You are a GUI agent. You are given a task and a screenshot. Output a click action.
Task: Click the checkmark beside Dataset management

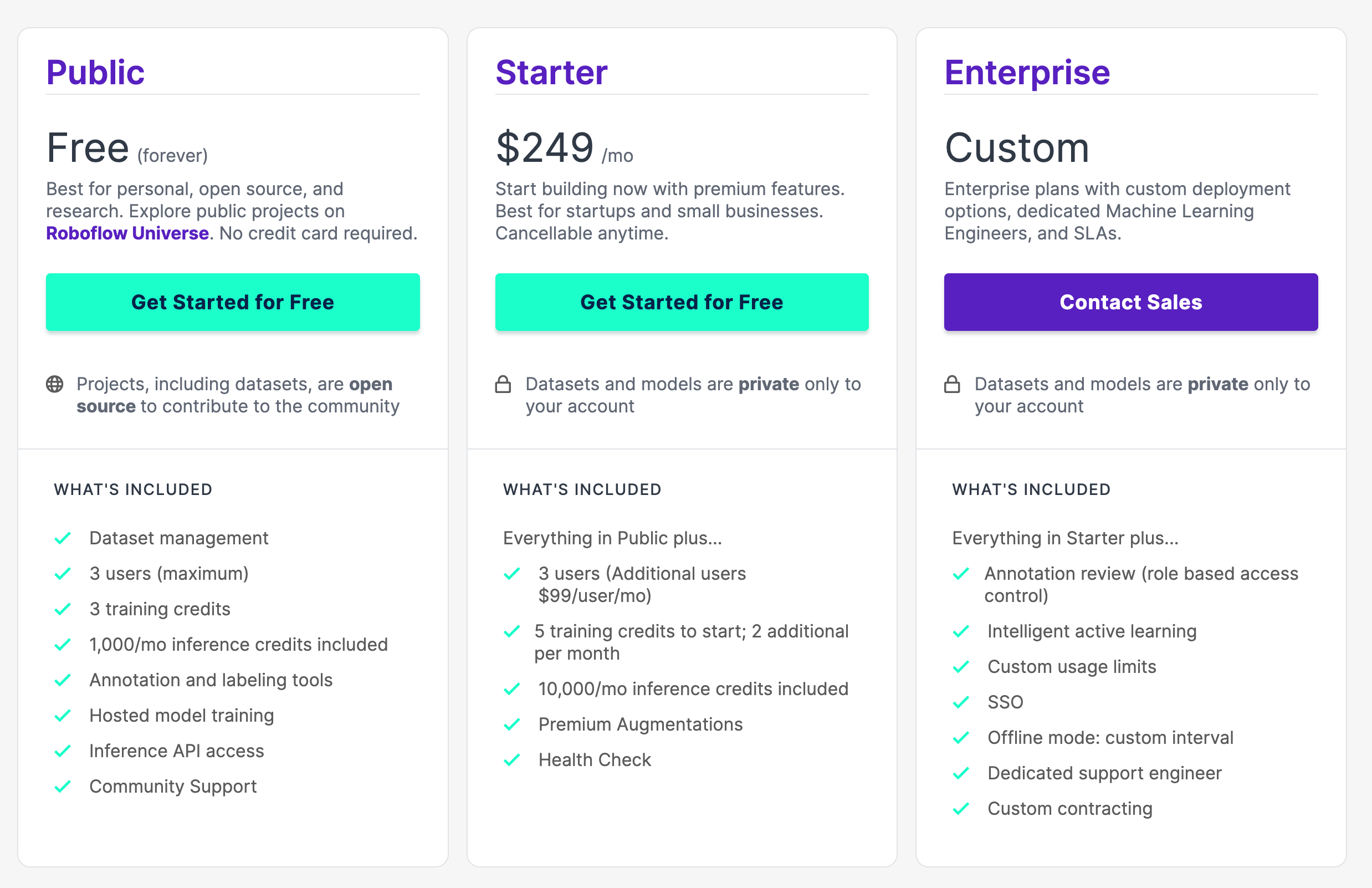pos(62,539)
